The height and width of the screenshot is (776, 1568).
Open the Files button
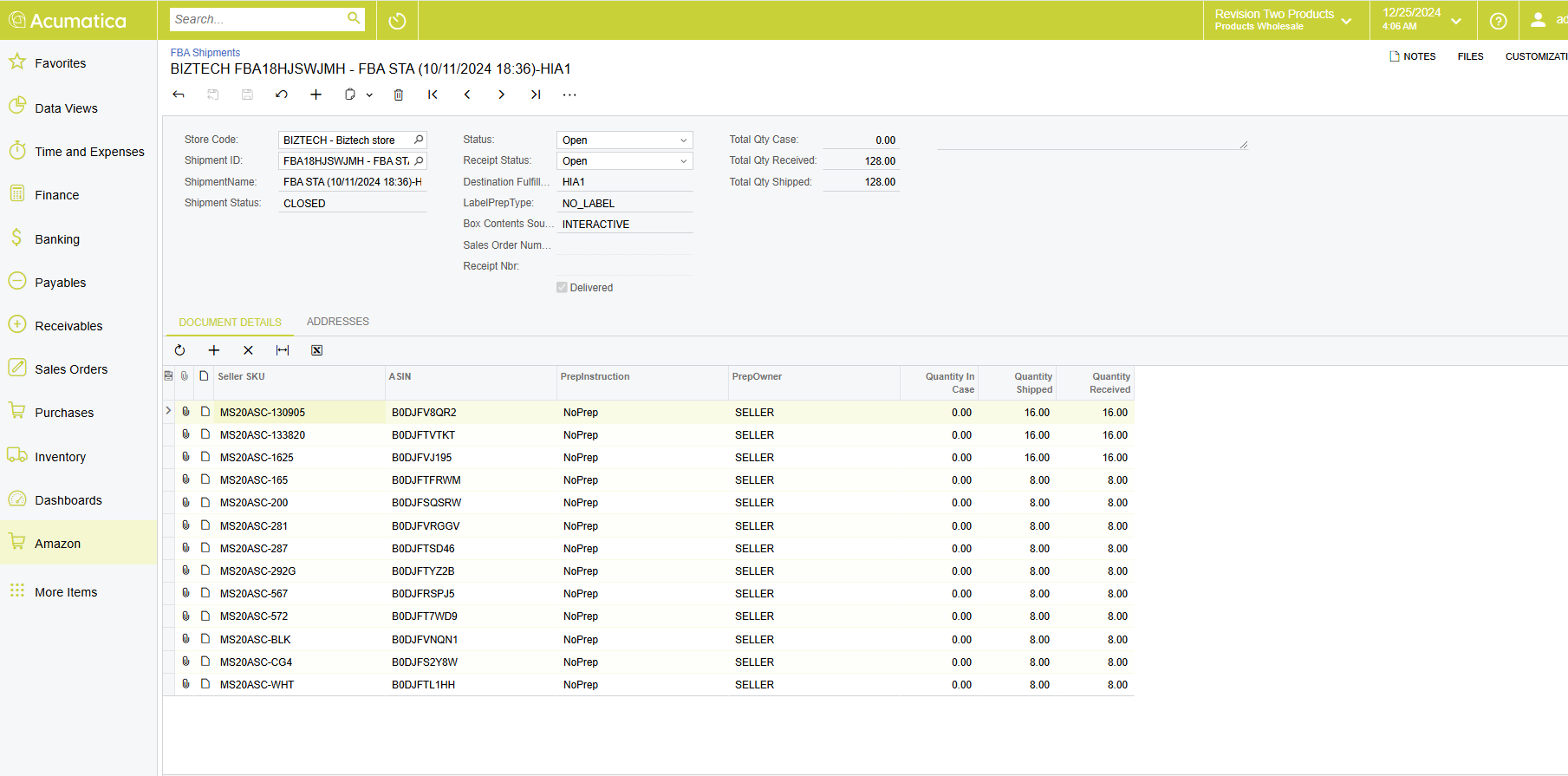pos(1470,56)
